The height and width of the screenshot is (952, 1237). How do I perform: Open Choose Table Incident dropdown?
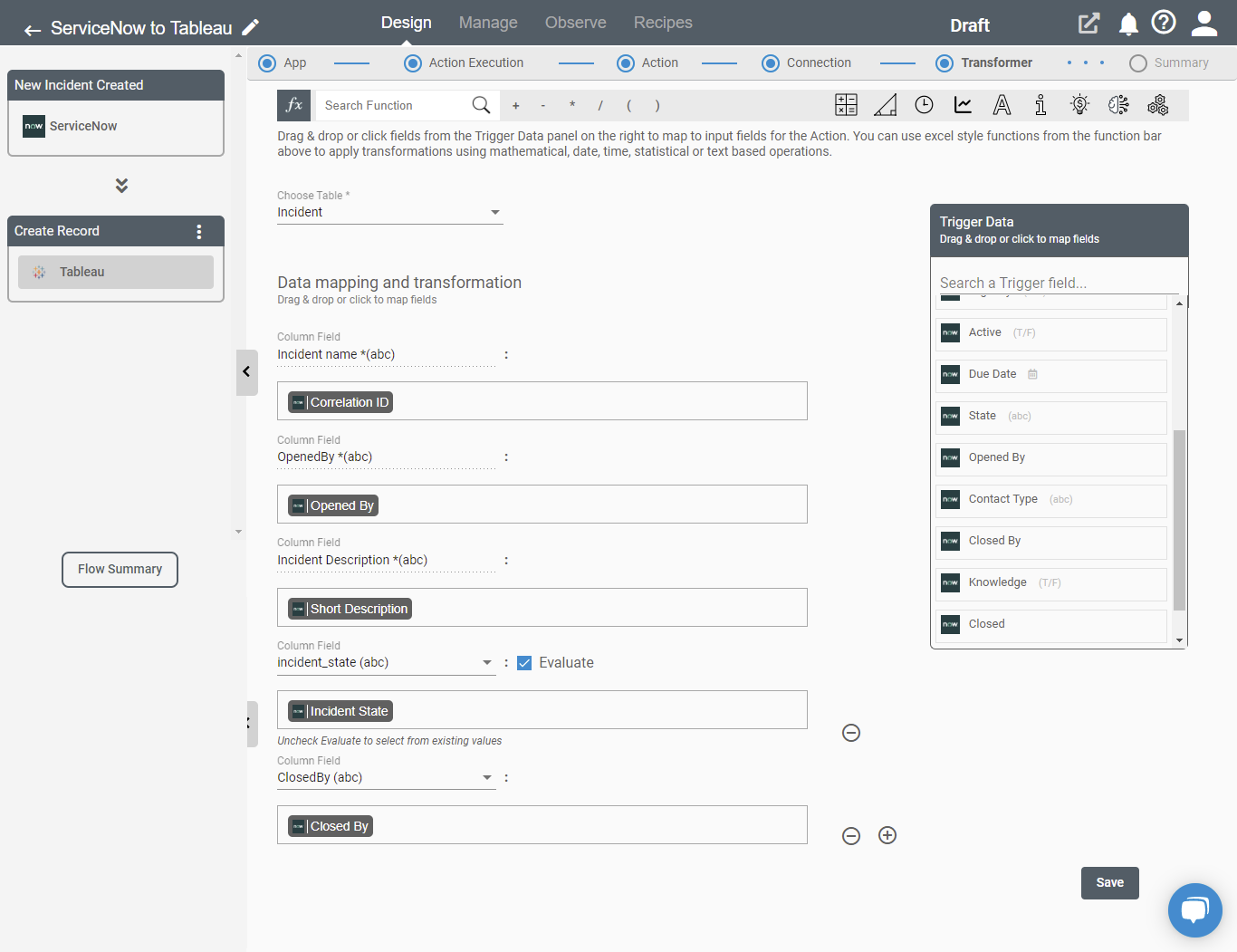point(389,213)
